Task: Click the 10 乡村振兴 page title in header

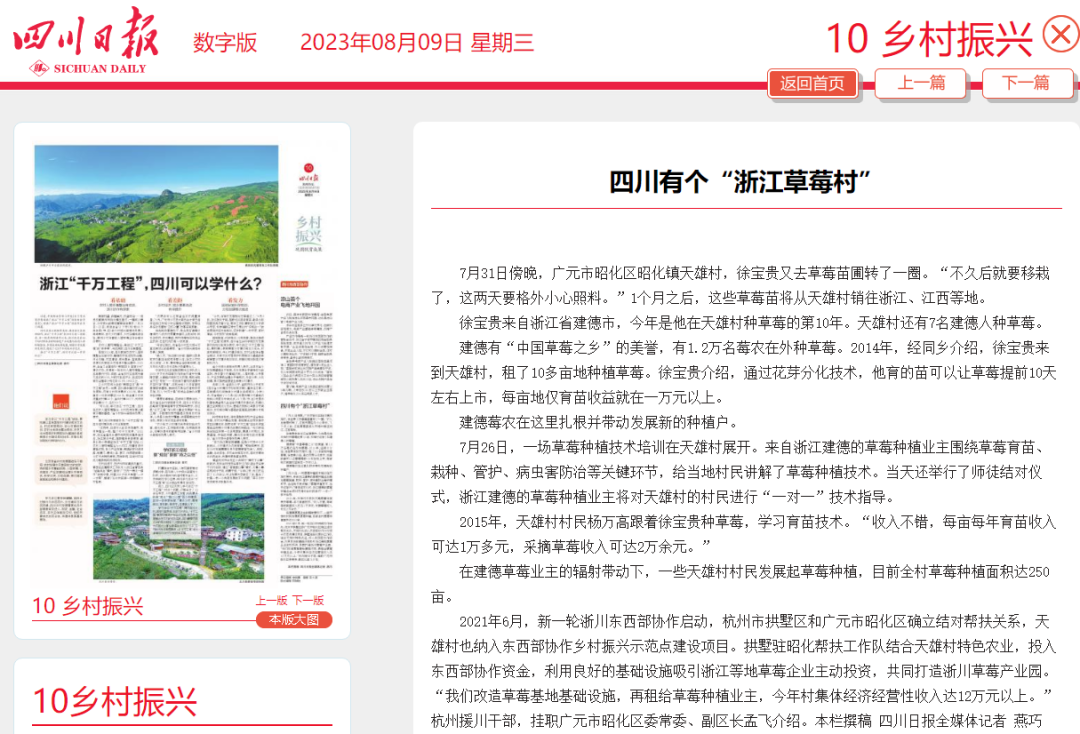Action: coord(929,39)
